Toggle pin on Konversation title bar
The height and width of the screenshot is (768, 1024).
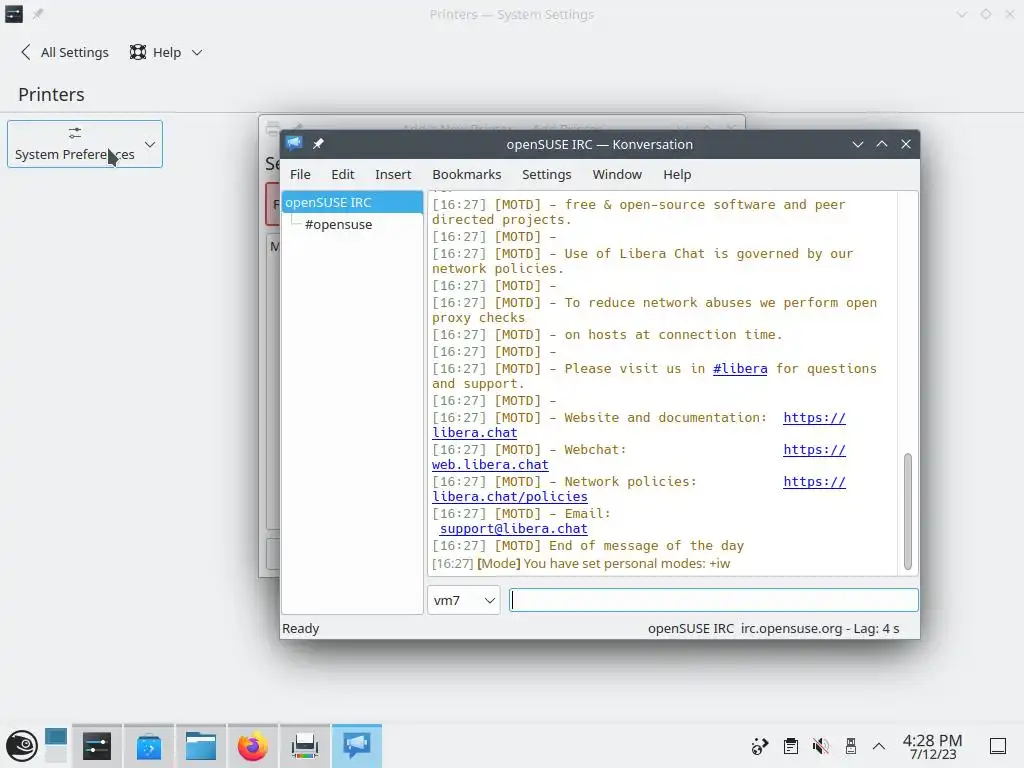[318, 144]
